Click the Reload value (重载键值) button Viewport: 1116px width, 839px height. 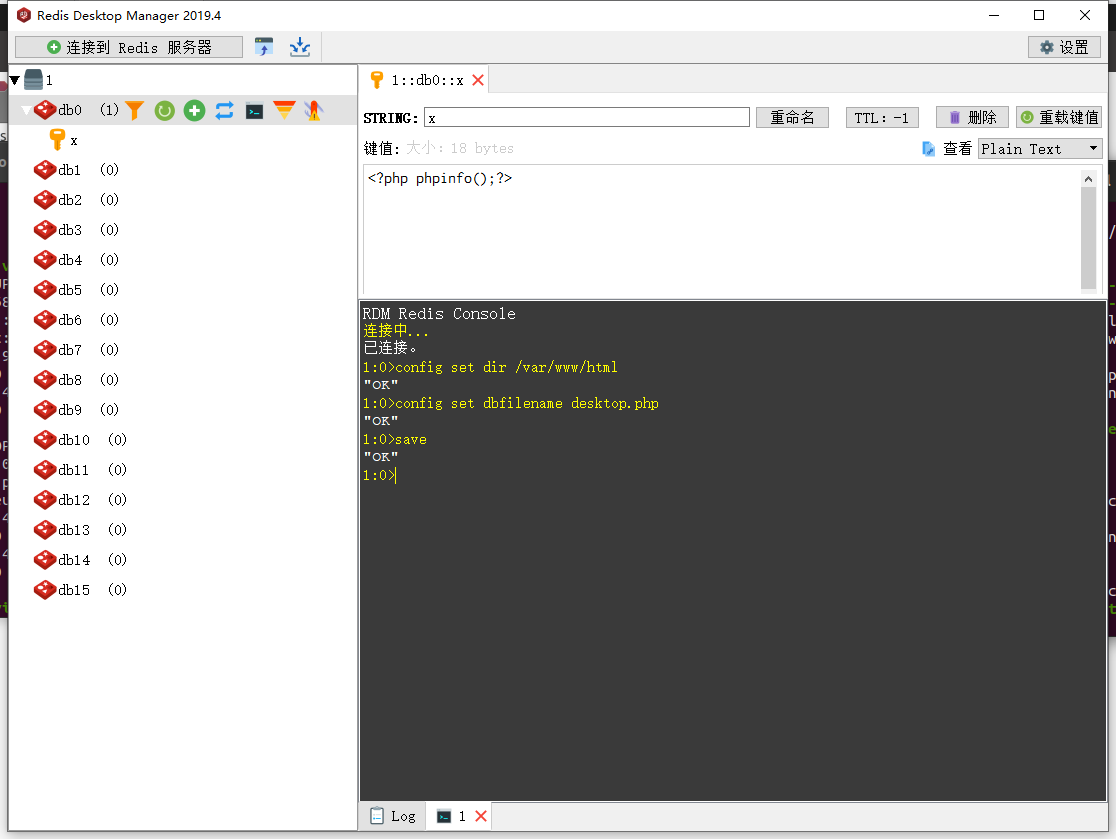coord(1059,117)
